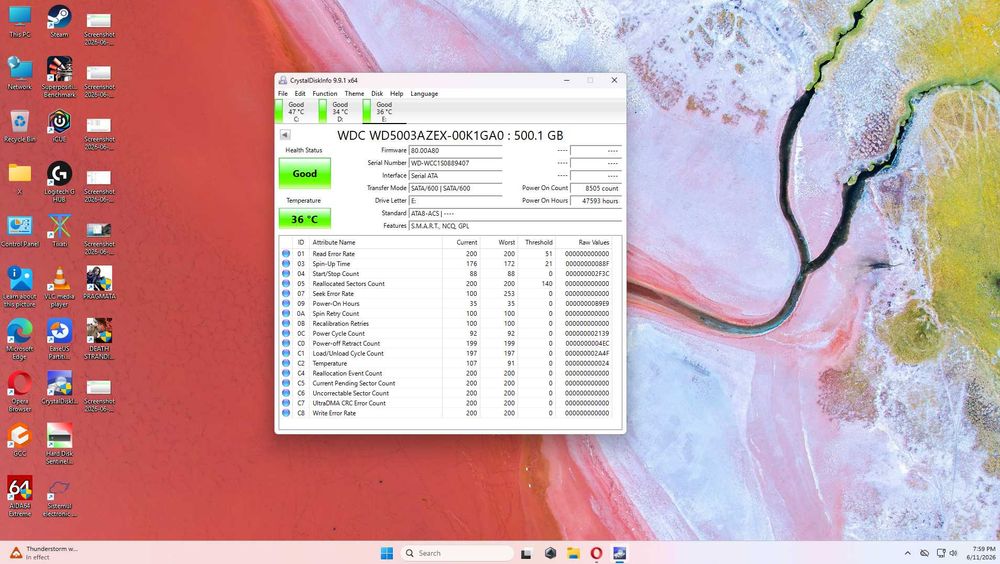Click the Threshold column header
Viewport: 1000px width, 564px height.
click(536, 242)
